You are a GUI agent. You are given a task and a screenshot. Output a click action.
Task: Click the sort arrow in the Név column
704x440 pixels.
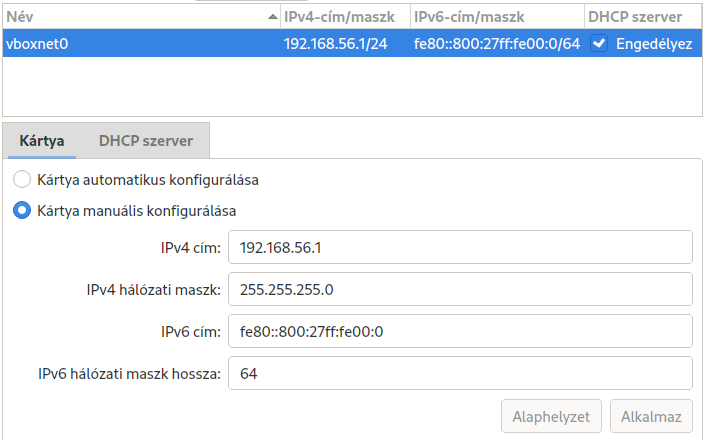pyautogui.click(x=273, y=17)
